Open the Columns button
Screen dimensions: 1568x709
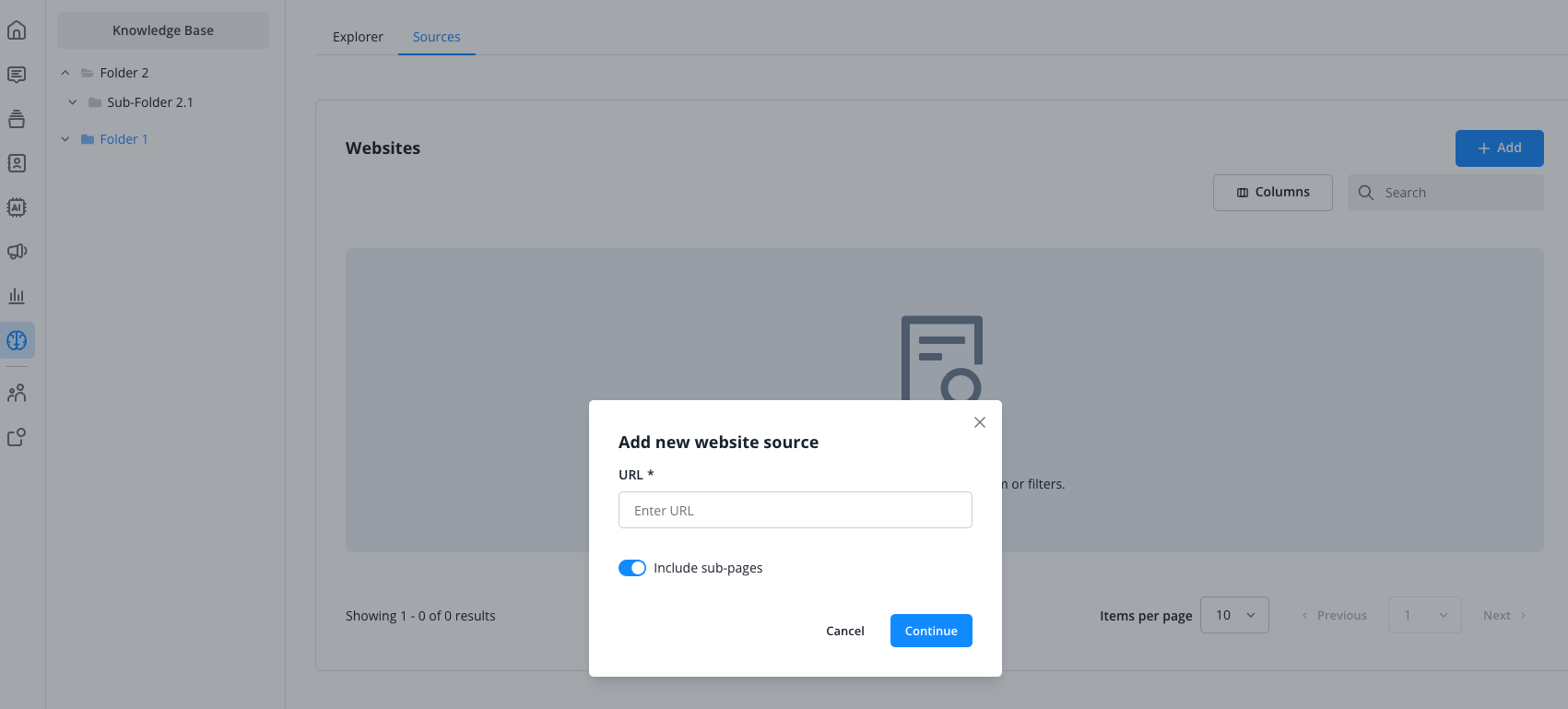click(x=1273, y=193)
